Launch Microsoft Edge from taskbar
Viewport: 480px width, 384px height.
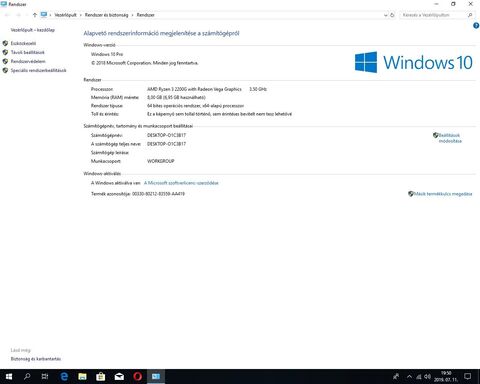pos(64,377)
